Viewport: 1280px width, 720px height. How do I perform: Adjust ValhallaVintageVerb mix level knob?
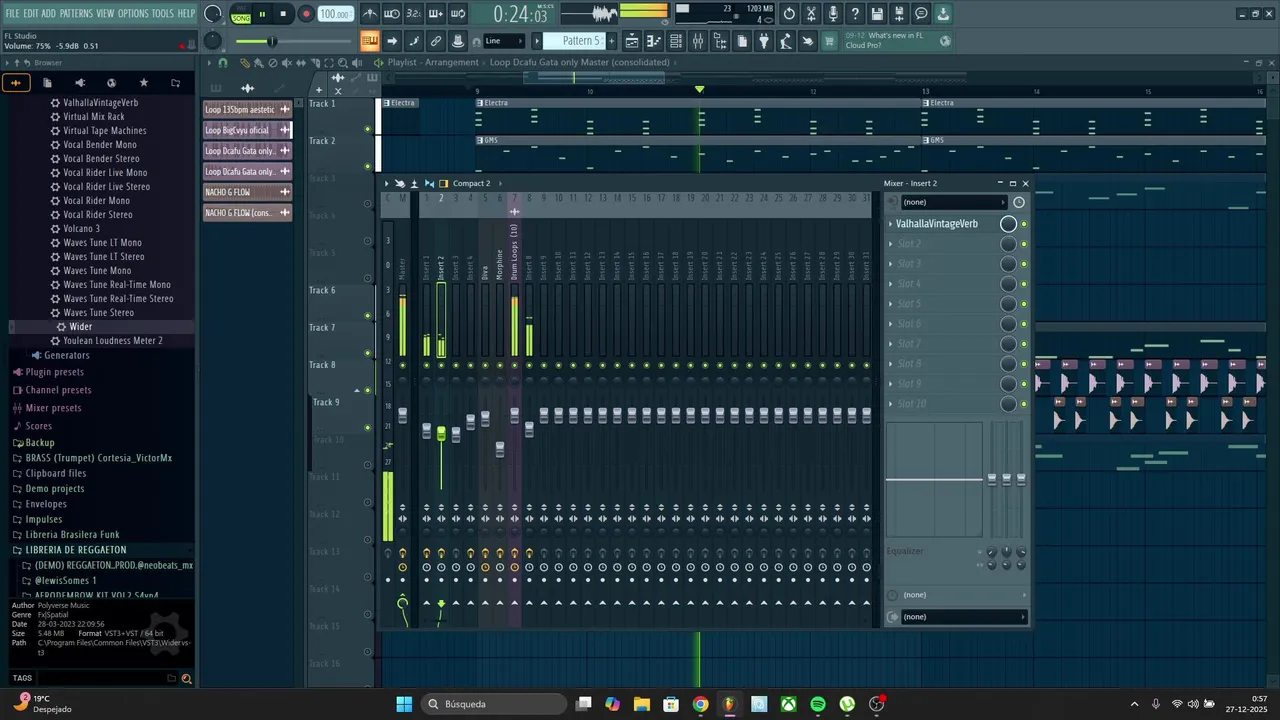(1008, 224)
